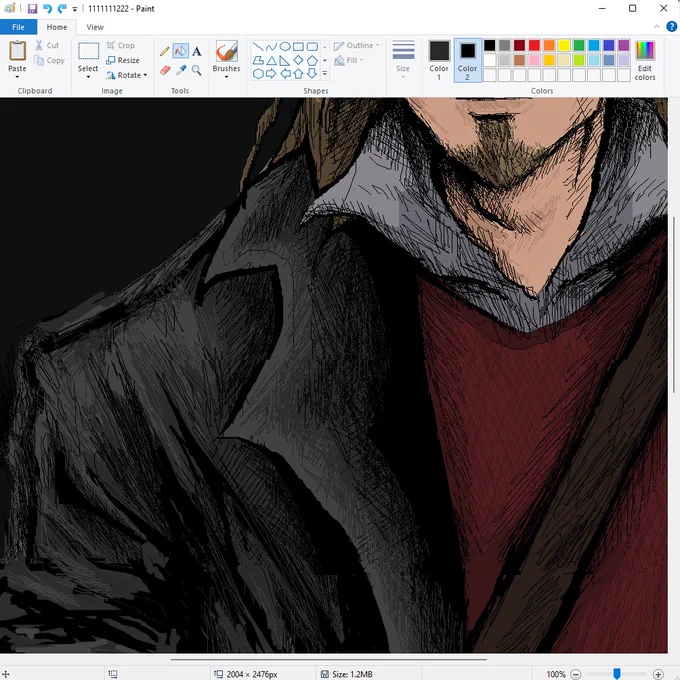Click the vertical scrollbar thumb

coord(673,304)
